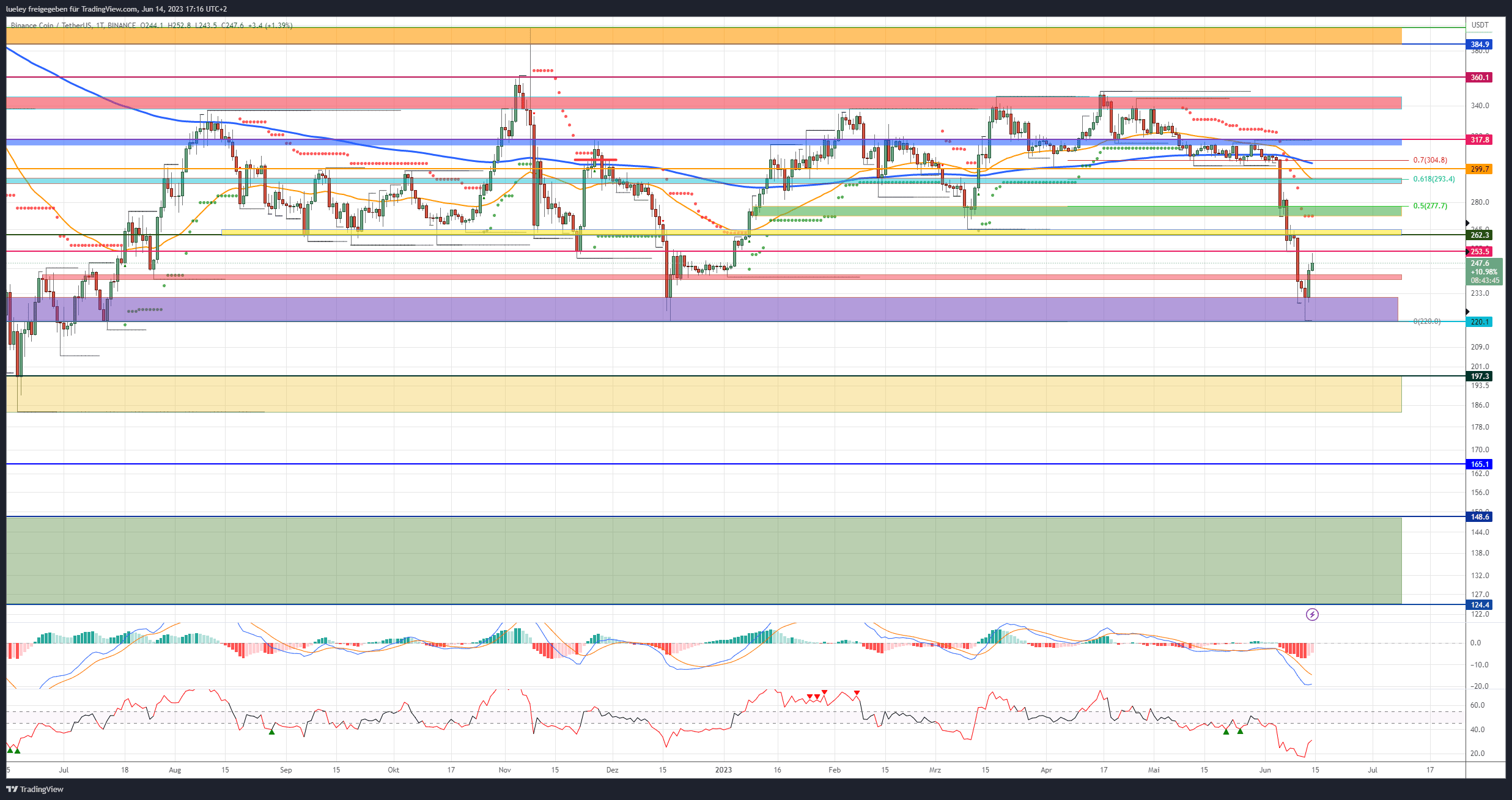Click the Sep date on time axis
The image size is (1512, 800).
coord(286,770)
